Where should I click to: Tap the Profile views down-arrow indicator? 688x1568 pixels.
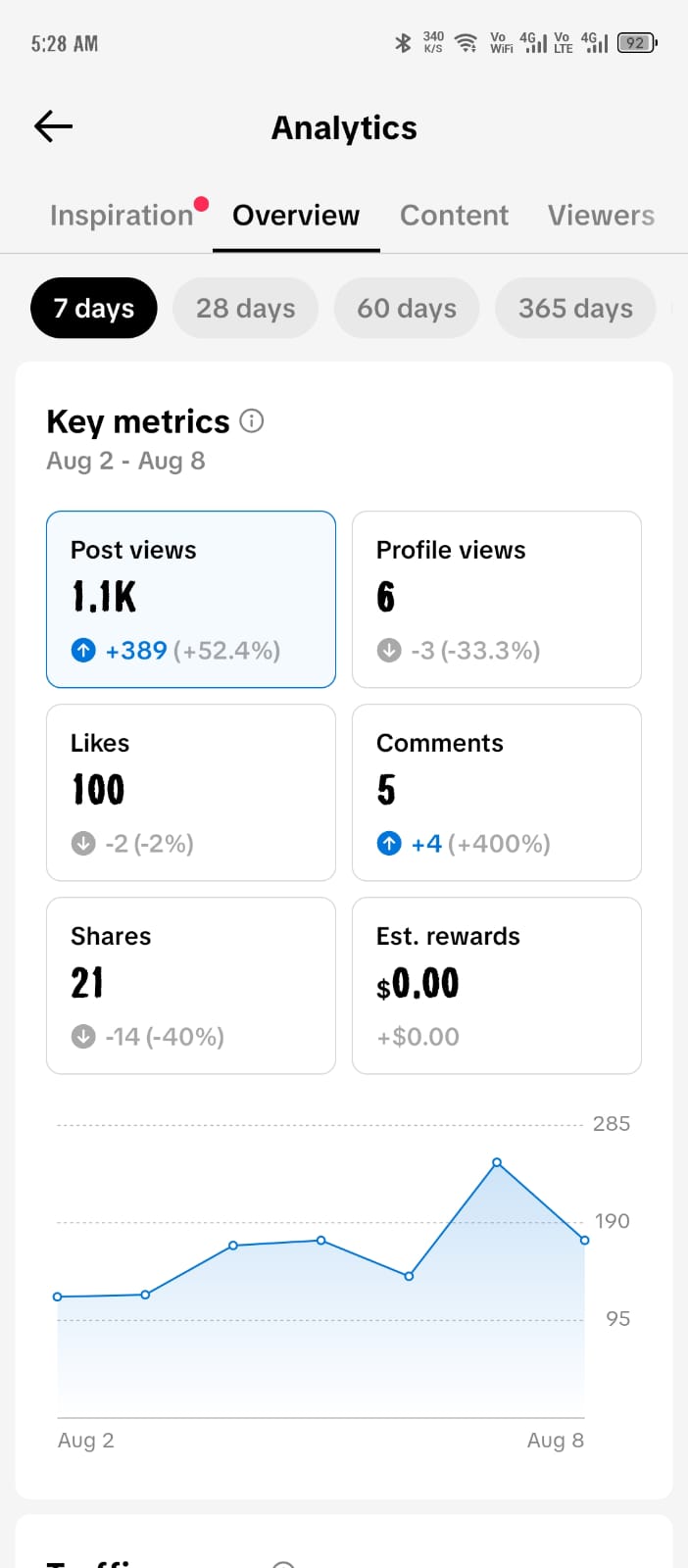click(389, 650)
